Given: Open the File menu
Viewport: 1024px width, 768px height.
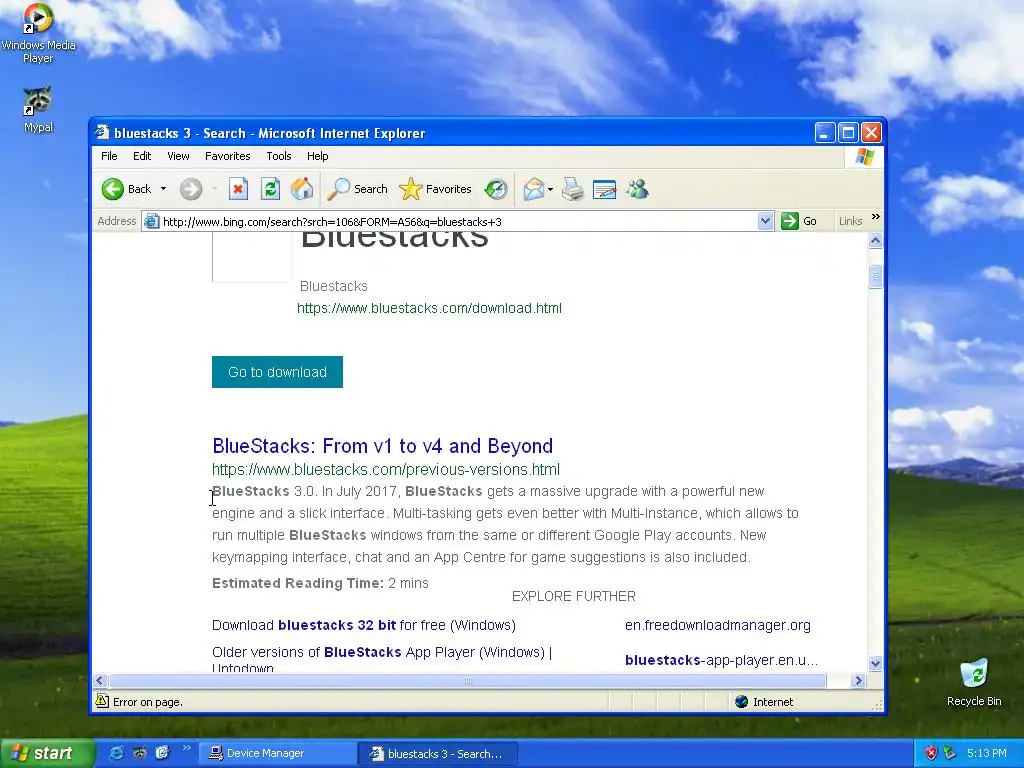Looking at the screenshot, I should (109, 156).
